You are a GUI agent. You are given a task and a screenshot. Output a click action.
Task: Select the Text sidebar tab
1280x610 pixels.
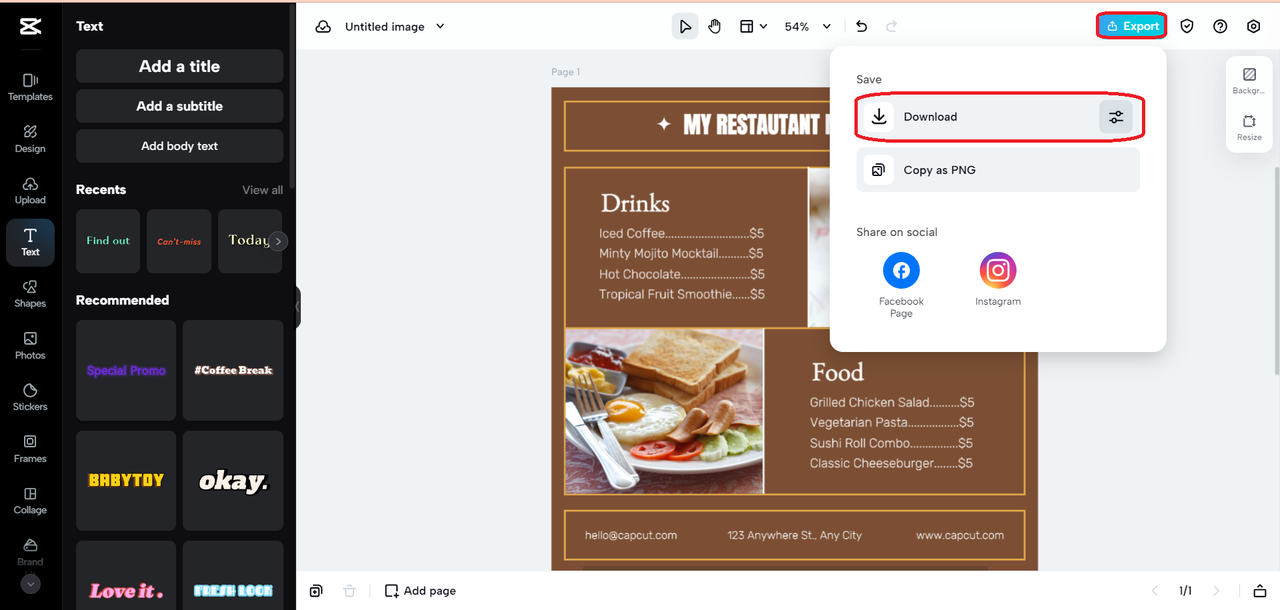click(x=30, y=243)
